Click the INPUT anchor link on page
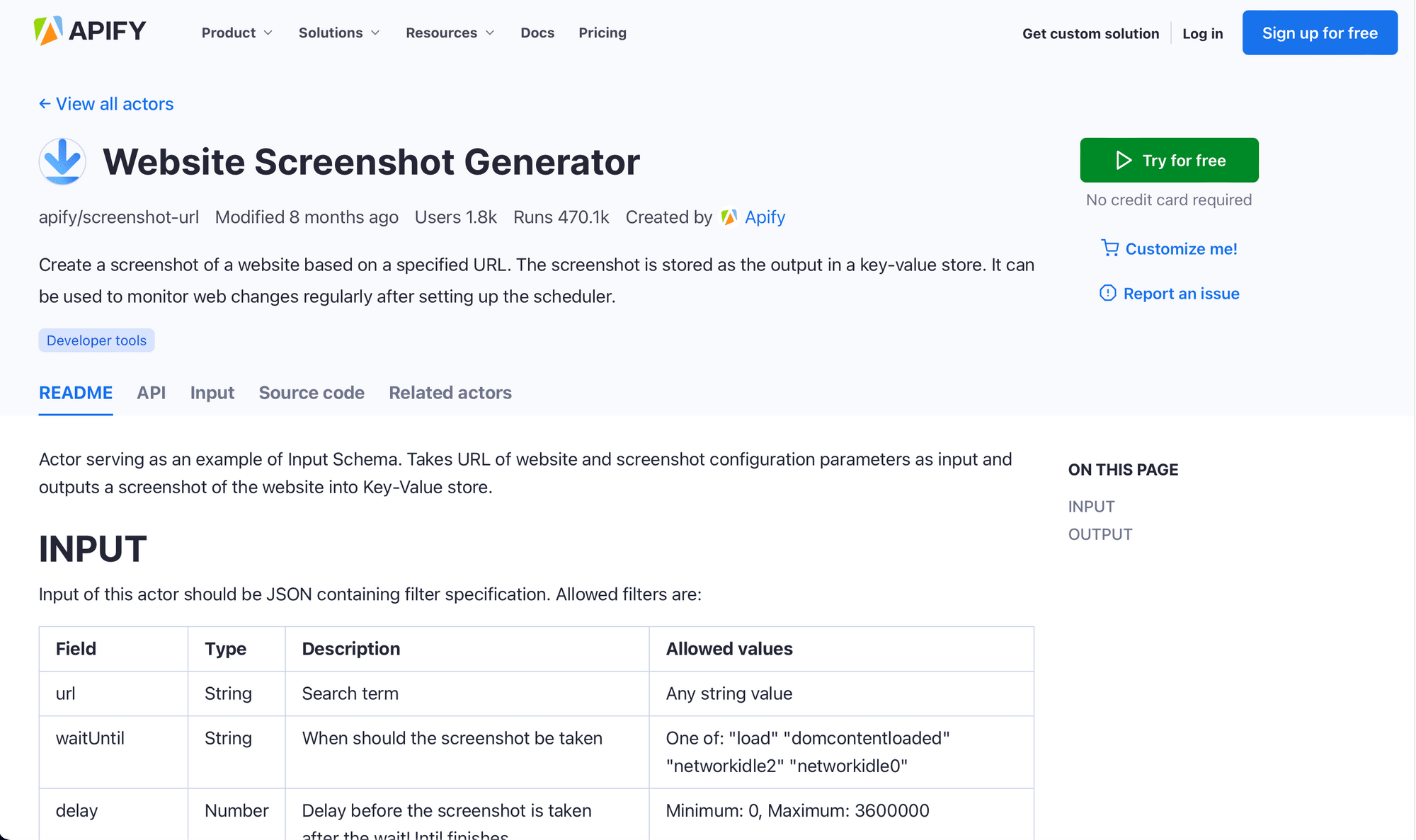1416x840 pixels. click(x=1091, y=505)
